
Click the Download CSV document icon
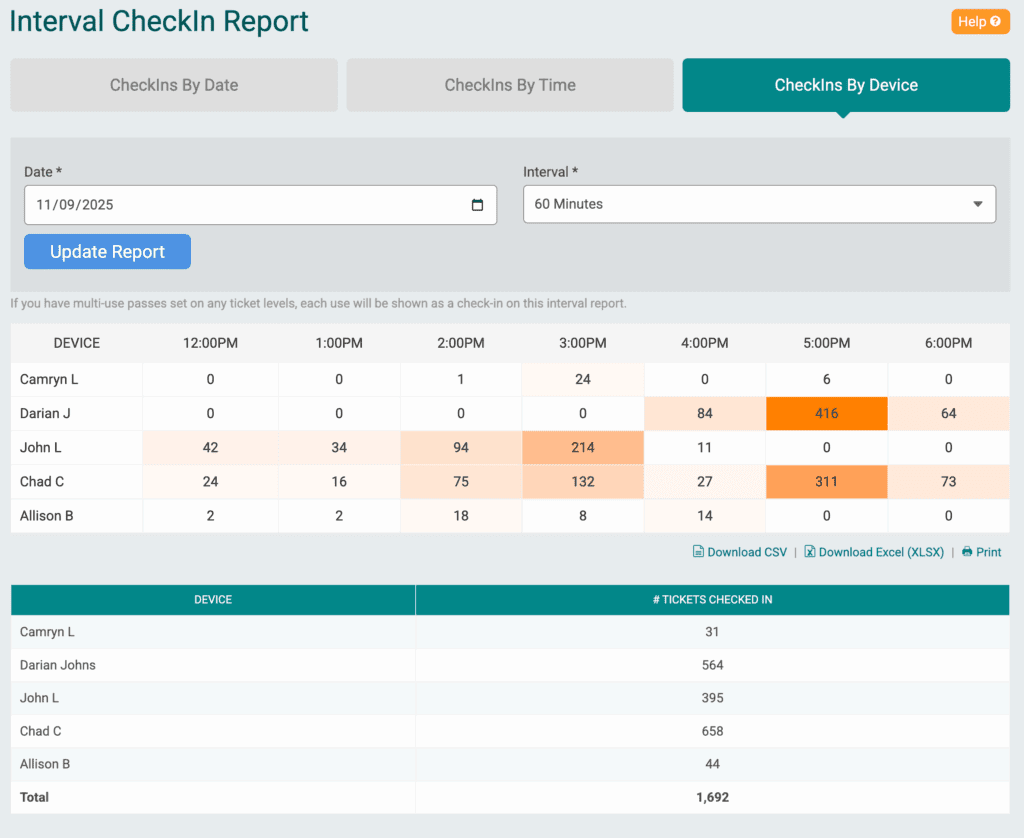pyautogui.click(x=699, y=551)
